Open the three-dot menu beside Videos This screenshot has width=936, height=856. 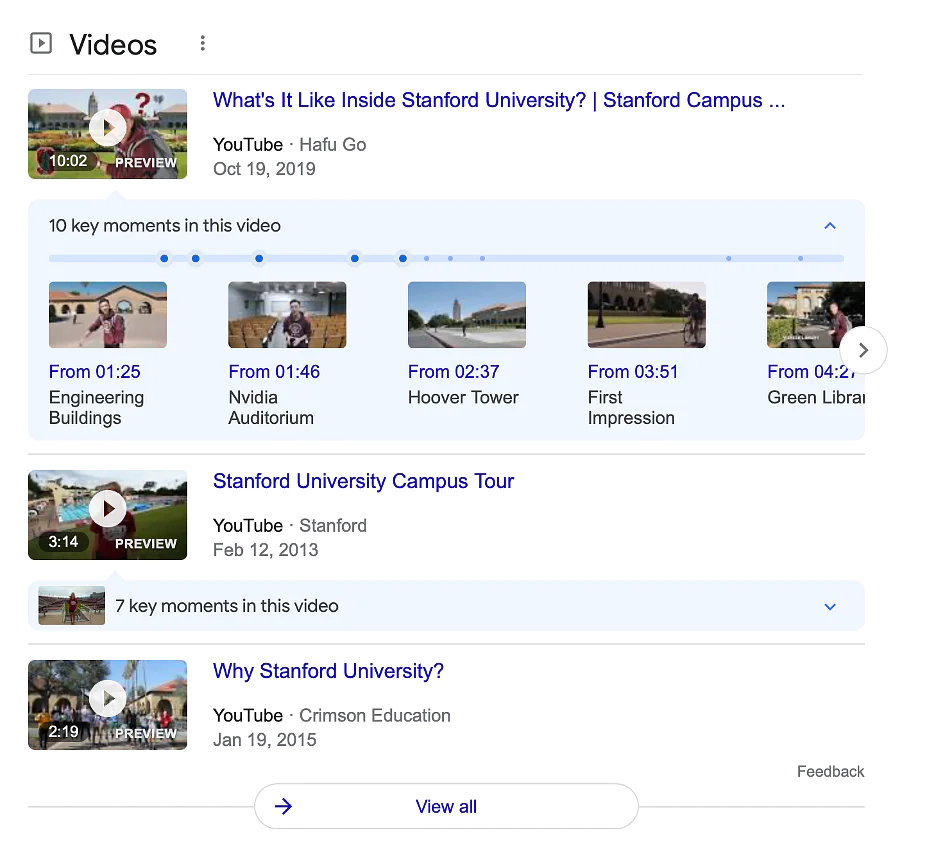(203, 44)
